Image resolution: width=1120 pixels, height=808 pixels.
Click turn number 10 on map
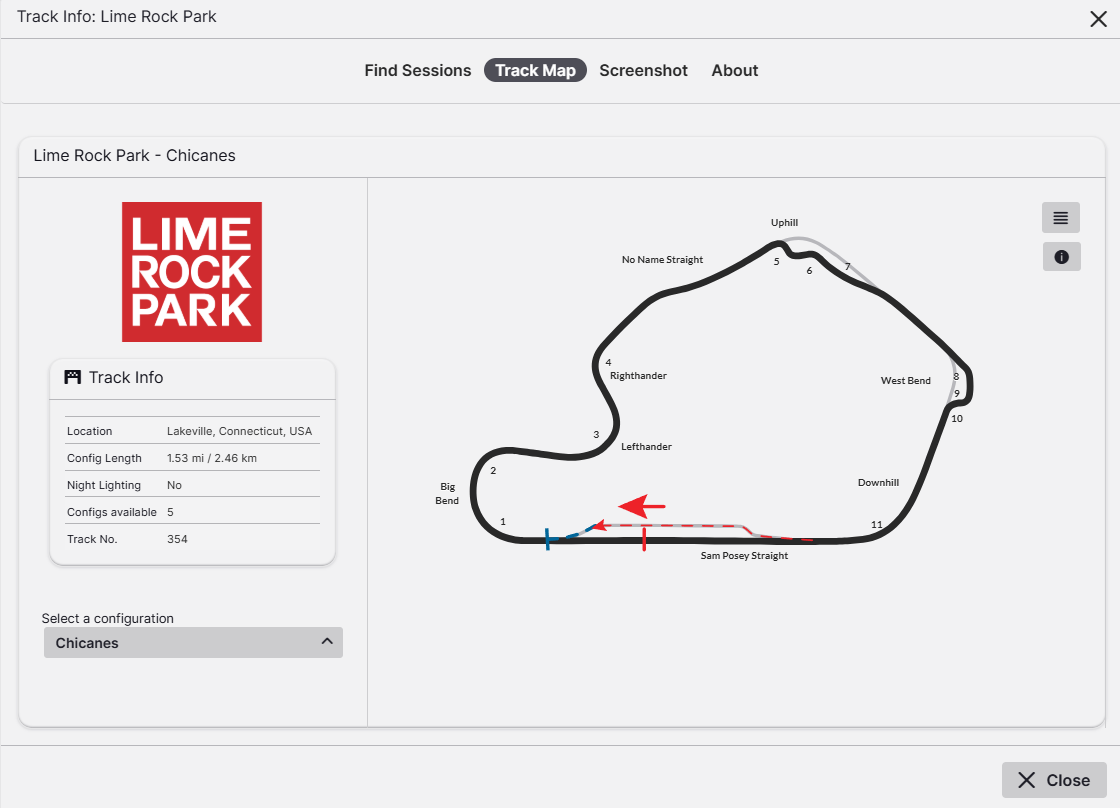[957, 419]
